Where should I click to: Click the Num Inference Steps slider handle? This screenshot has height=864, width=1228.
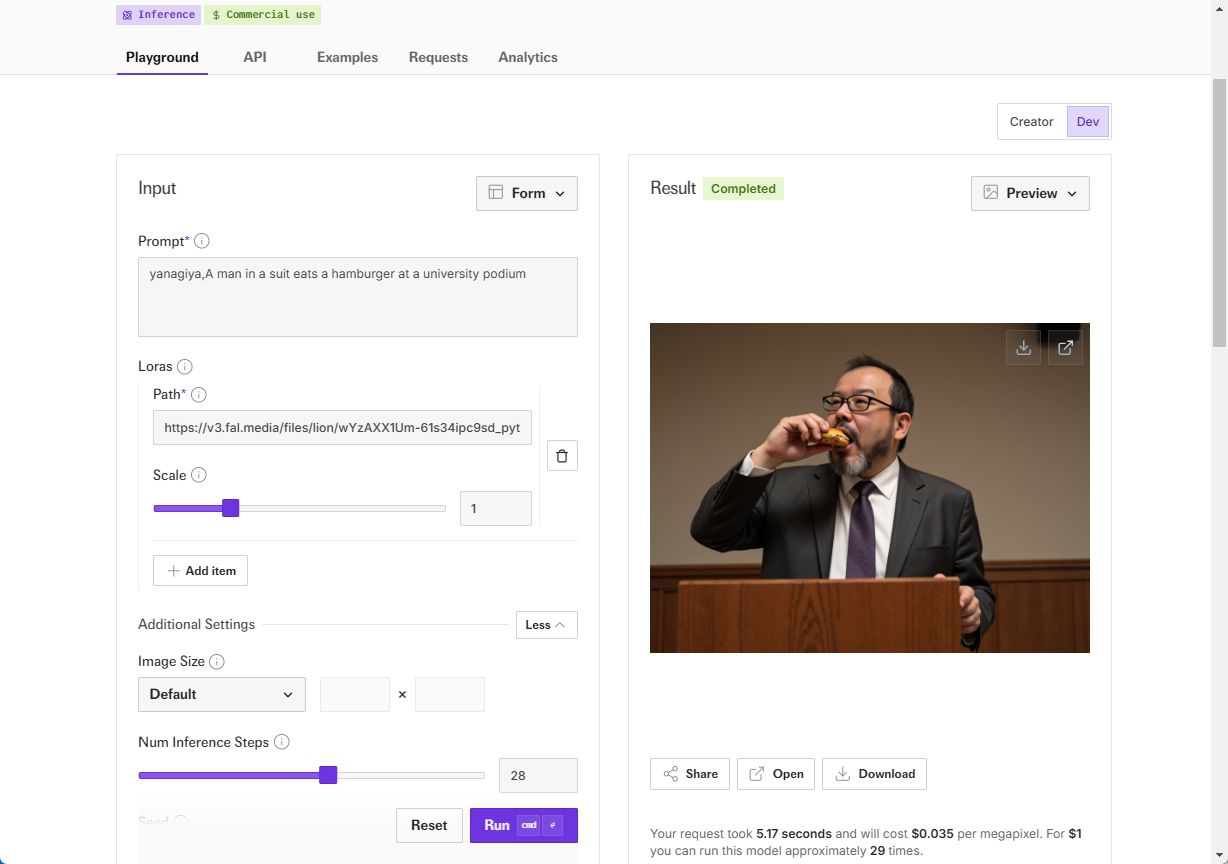(328, 775)
